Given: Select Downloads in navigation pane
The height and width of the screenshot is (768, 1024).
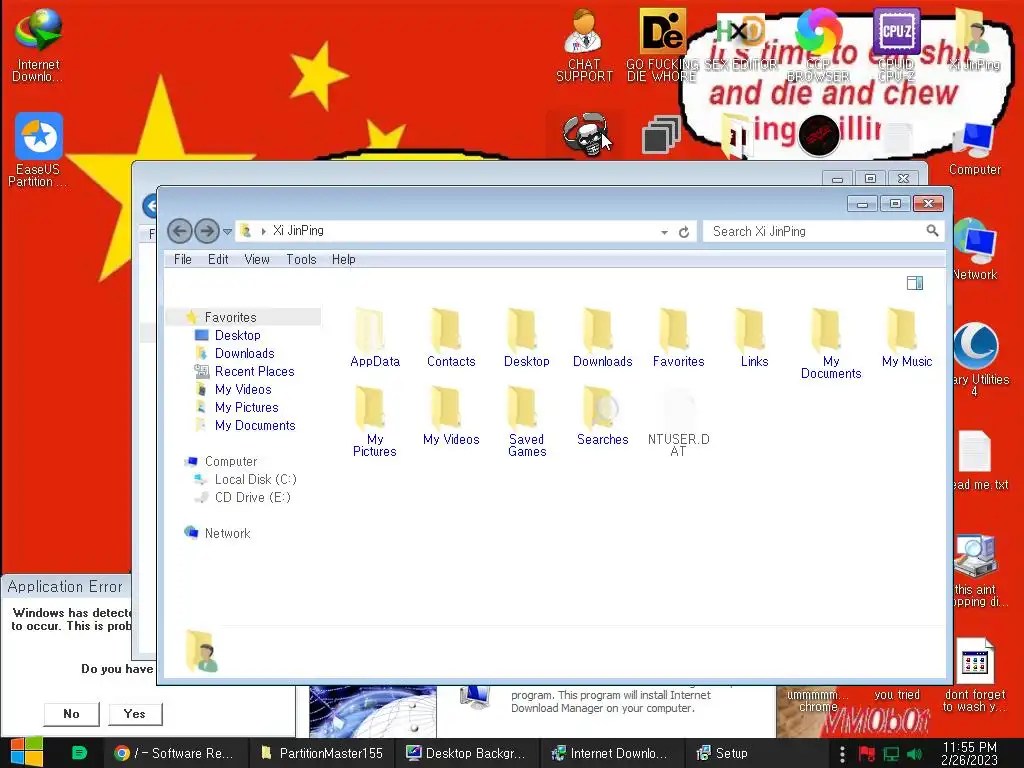Looking at the screenshot, I should pyautogui.click(x=244, y=353).
